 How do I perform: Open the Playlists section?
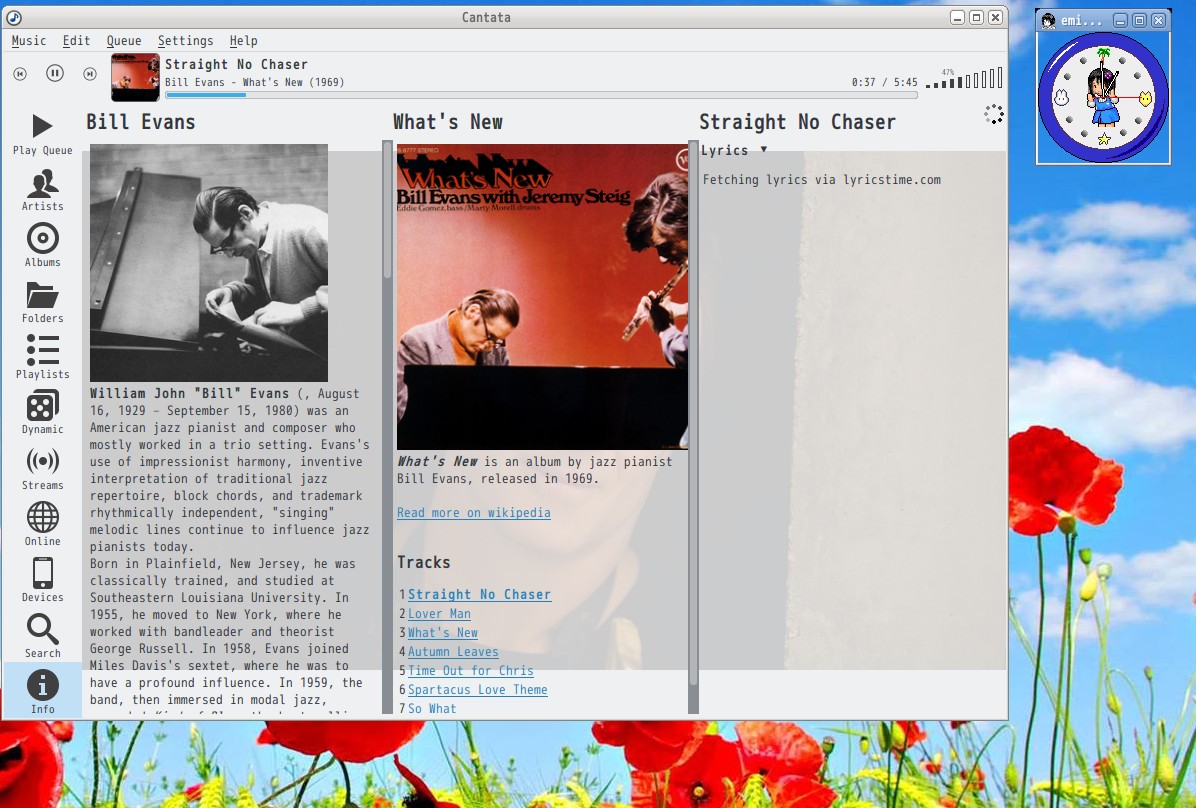[42, 357]
